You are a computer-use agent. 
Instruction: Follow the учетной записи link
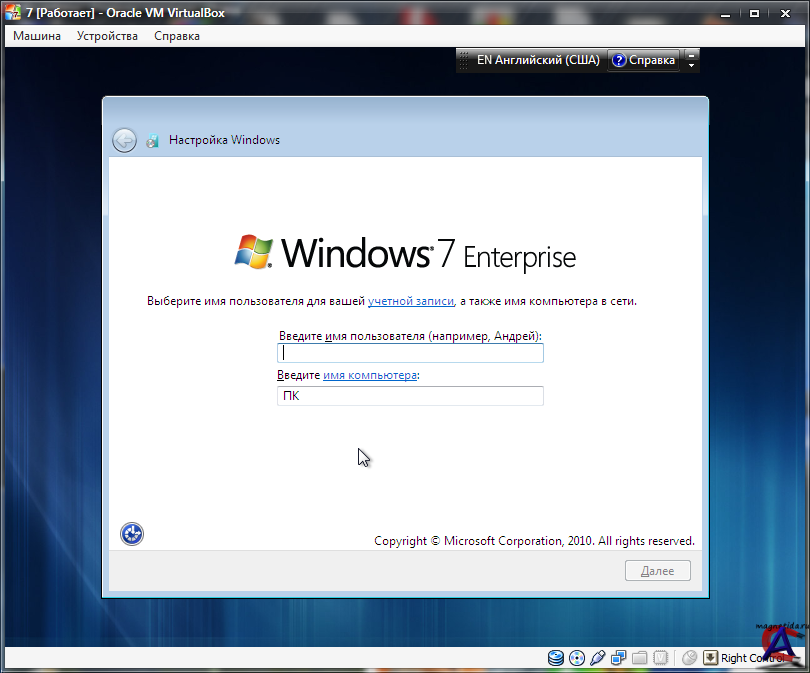[x=411, y=301]
